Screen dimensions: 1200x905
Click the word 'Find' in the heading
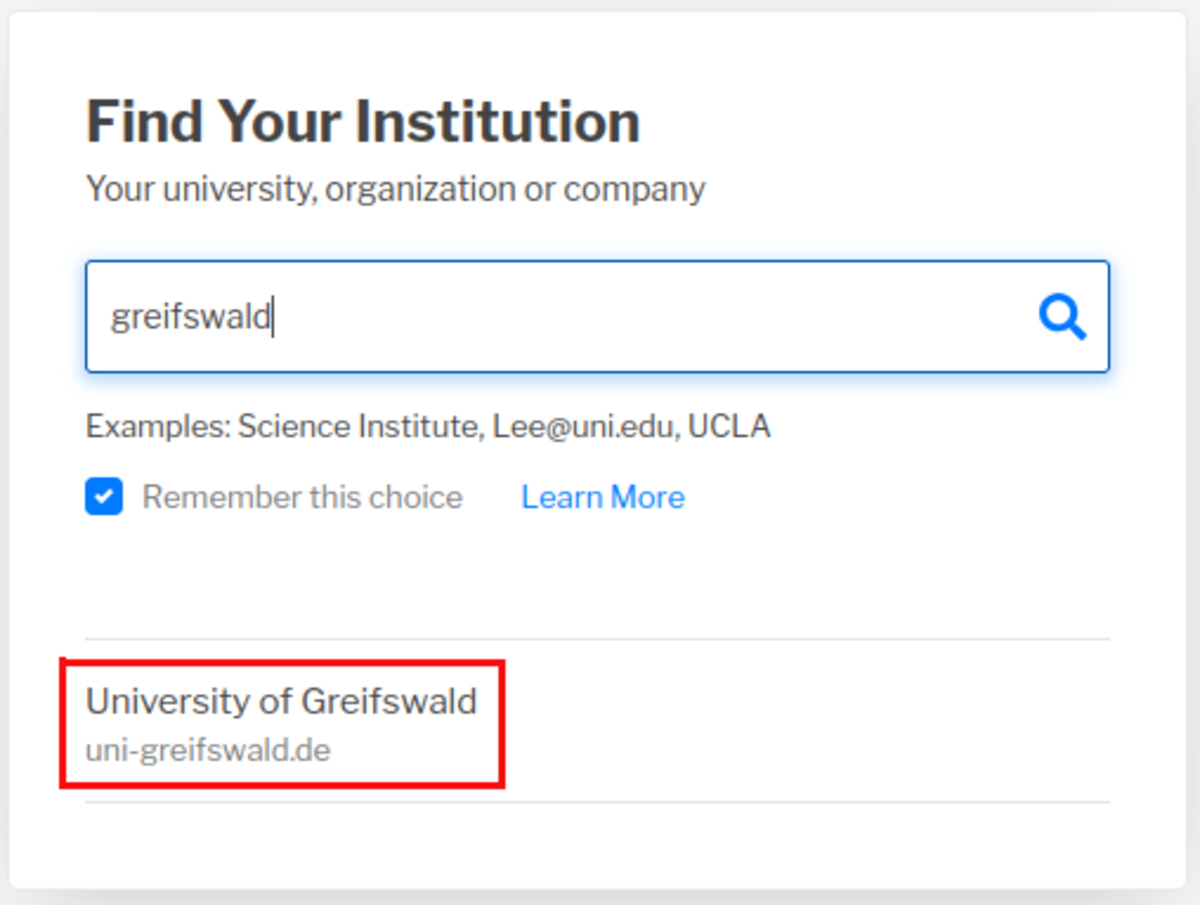(x=146, y=122)
